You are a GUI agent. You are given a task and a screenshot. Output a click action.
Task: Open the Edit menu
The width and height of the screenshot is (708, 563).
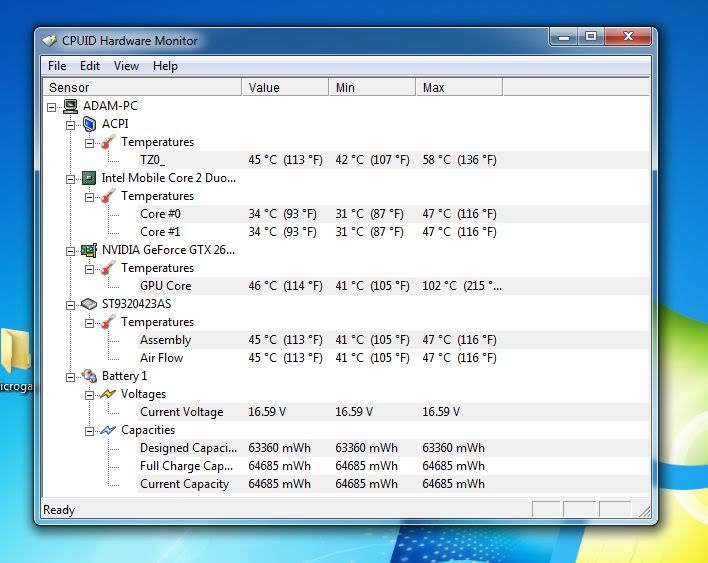[90, 66]
